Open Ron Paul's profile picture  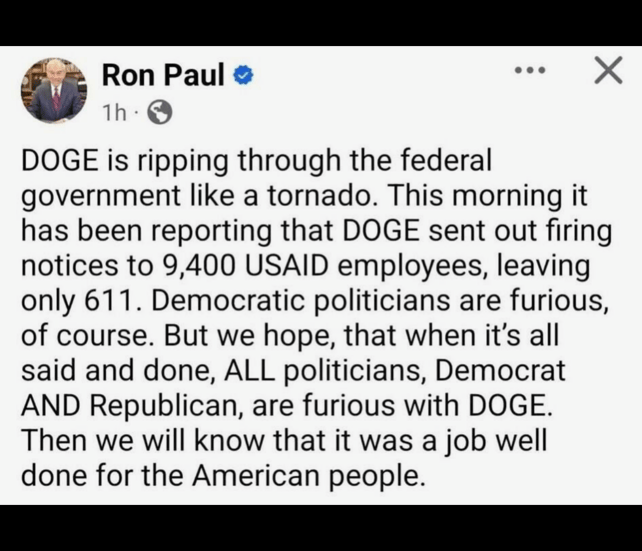pos(54,90)
